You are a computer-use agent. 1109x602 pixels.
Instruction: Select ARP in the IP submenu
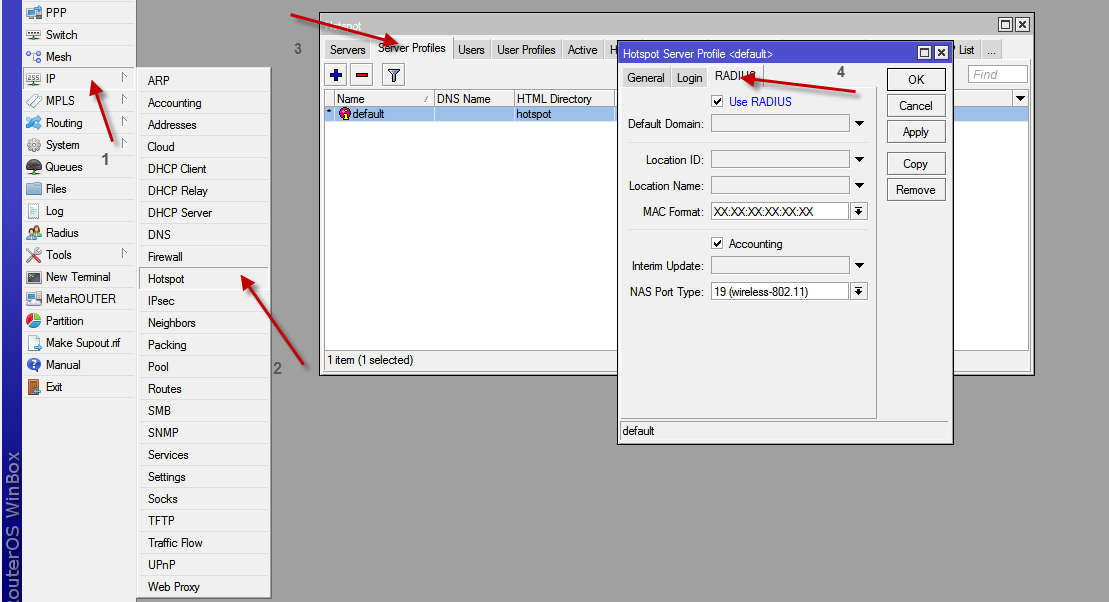coord(204,81)
